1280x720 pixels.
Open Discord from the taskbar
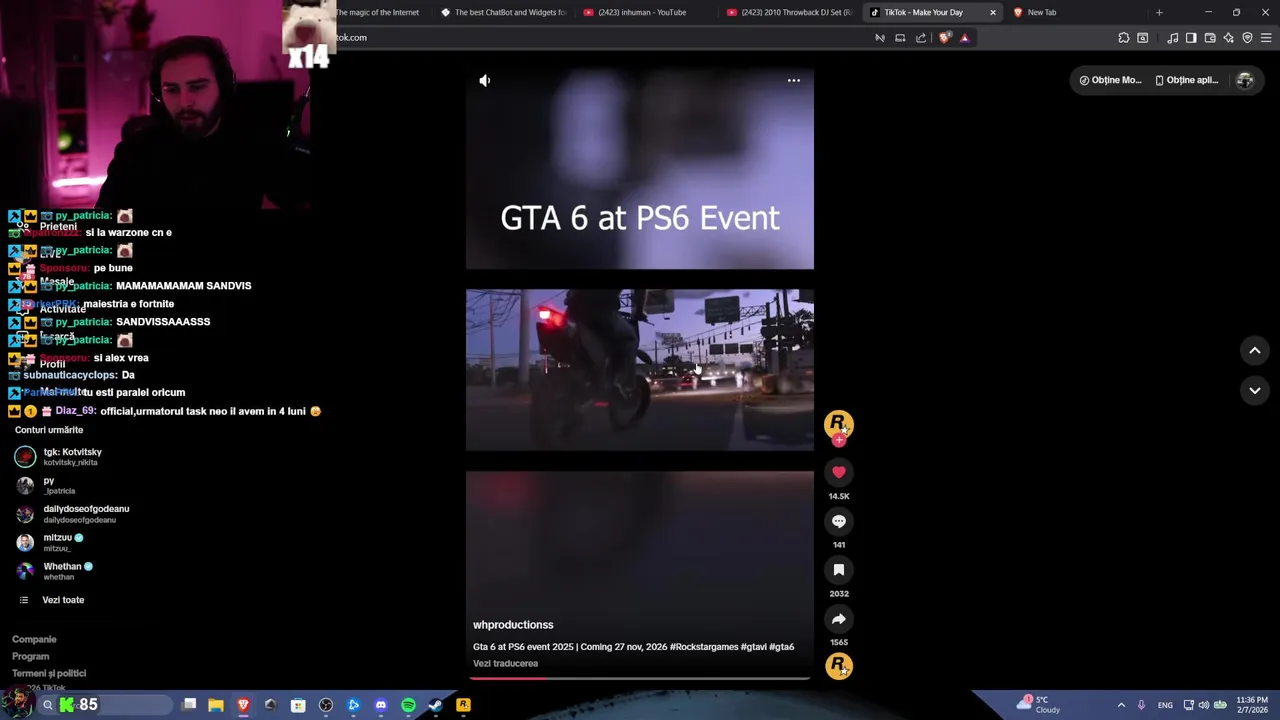381,705
